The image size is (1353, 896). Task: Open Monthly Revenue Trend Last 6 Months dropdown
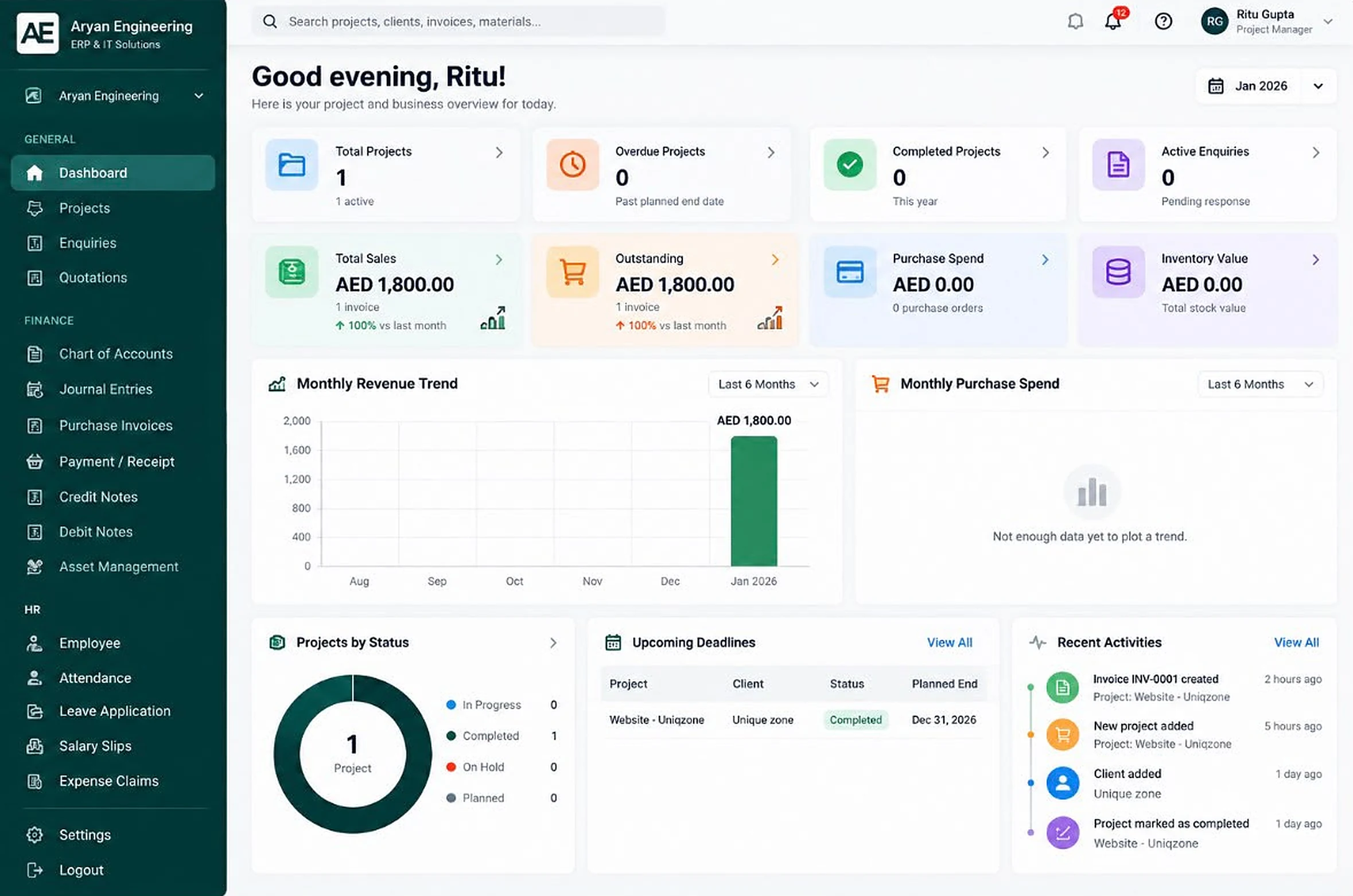768,384
